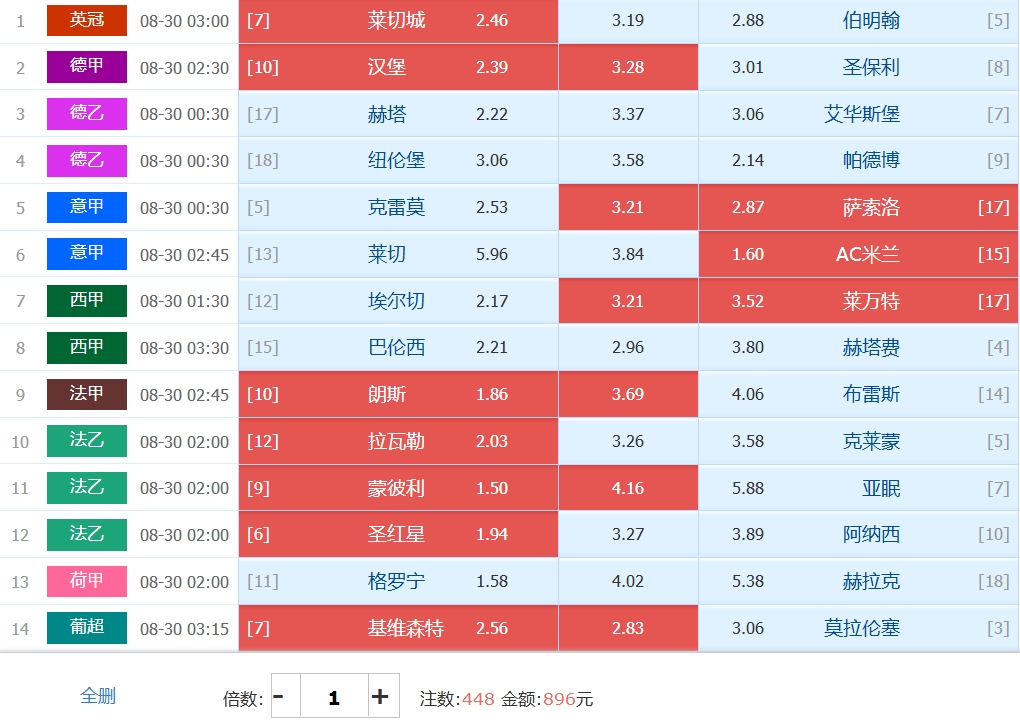Screen dimensions: 1020x721
Task: Select home win 巴伦西 2.21
Action: 398,347
